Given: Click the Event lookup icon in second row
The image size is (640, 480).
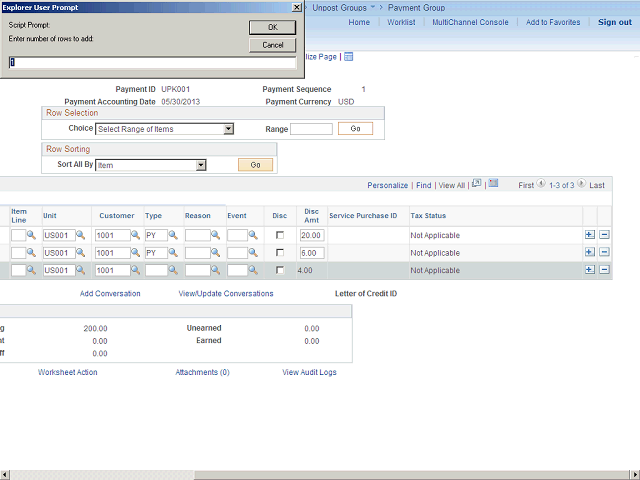Looking at the screenshot, I should (254, 253).
